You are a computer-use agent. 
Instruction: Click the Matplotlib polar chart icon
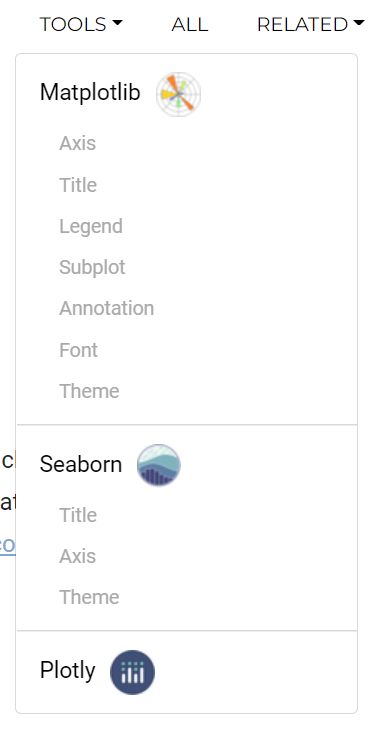178,94
